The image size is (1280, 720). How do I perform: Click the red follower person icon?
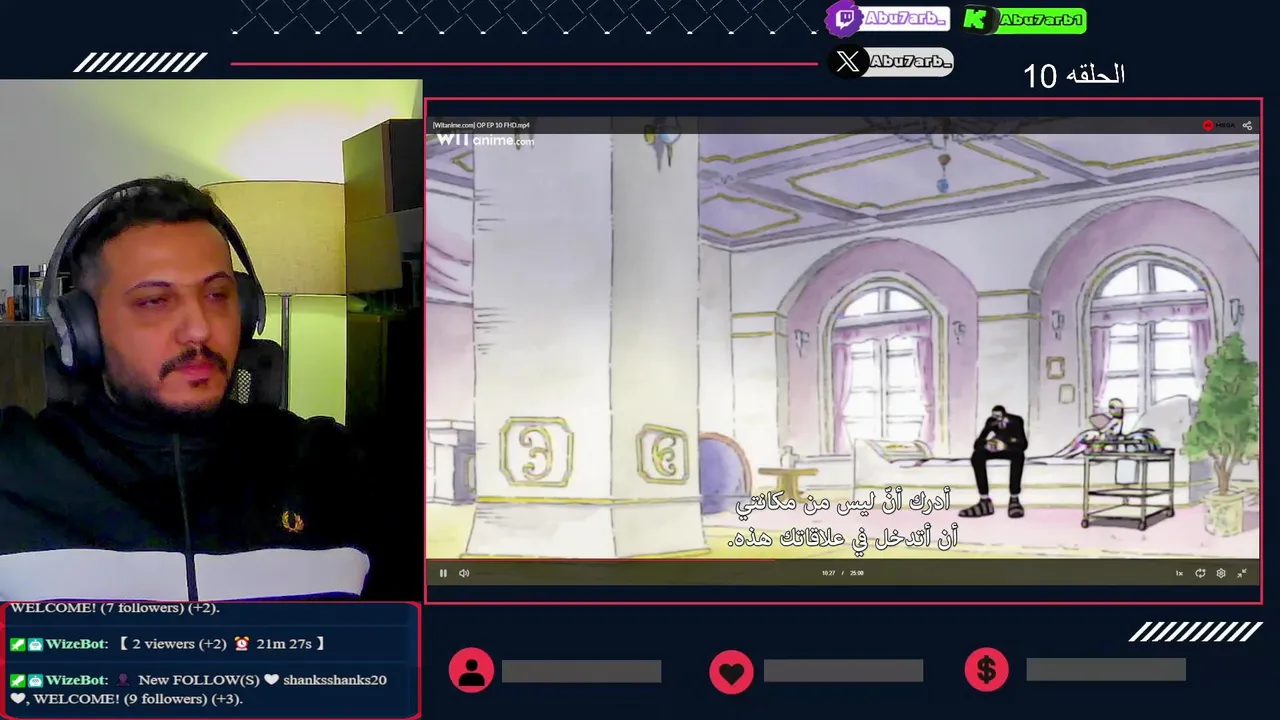(471, 670)
